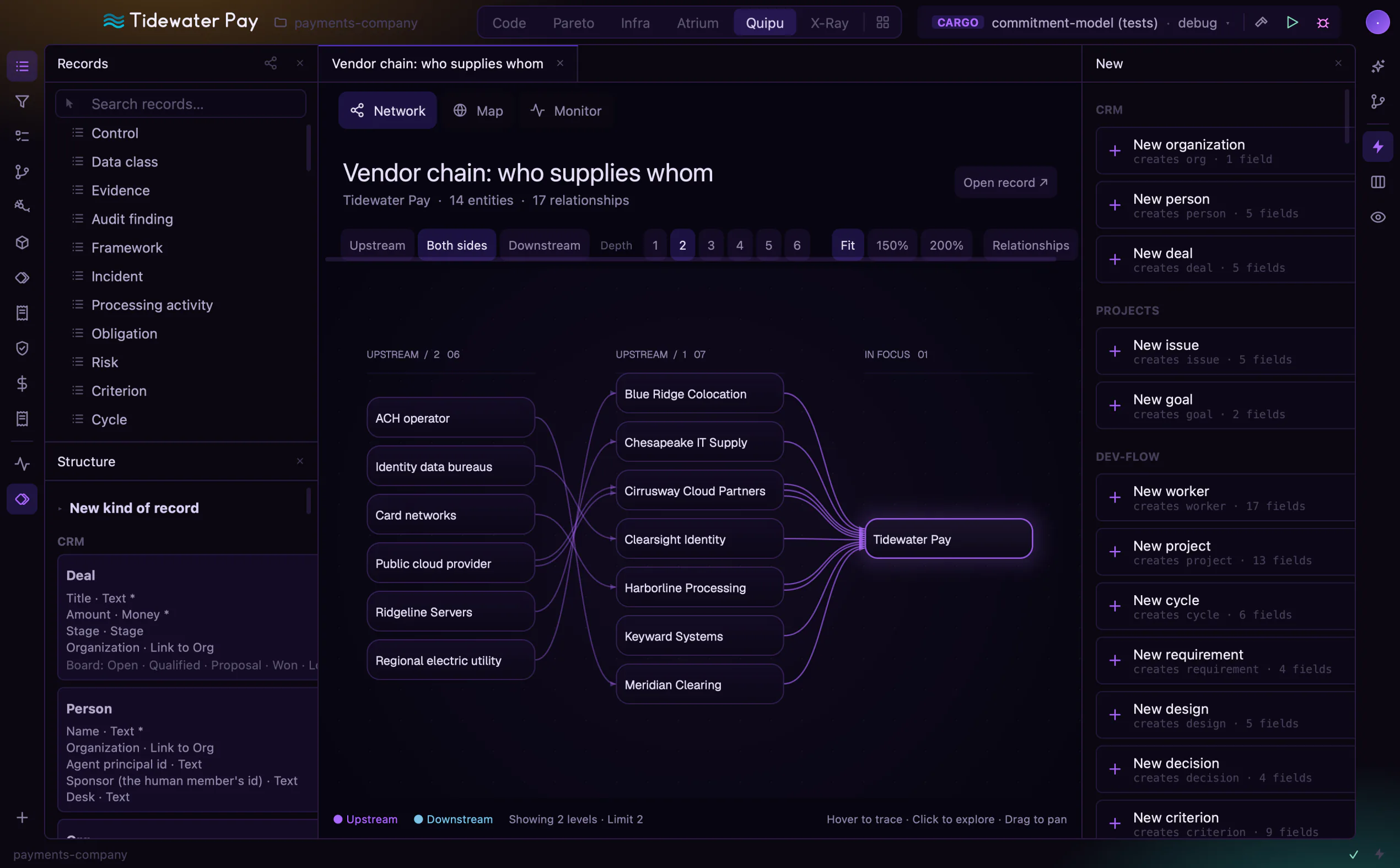Click the Search records input field
Image resolution: width=1400 pixels, height=868 pixels.
coord(180,104)
